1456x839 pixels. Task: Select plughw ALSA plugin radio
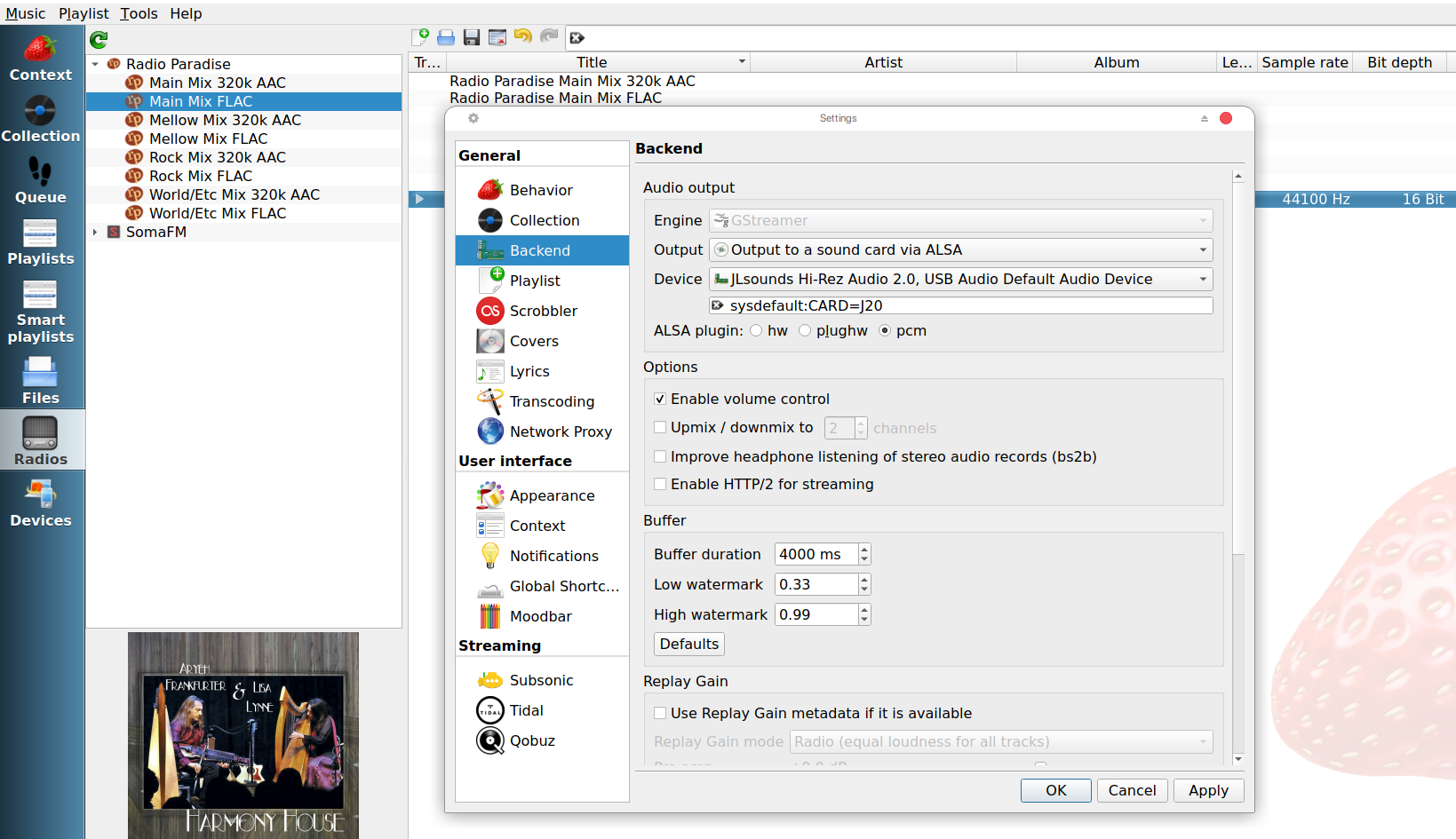(x=805, y=330)
